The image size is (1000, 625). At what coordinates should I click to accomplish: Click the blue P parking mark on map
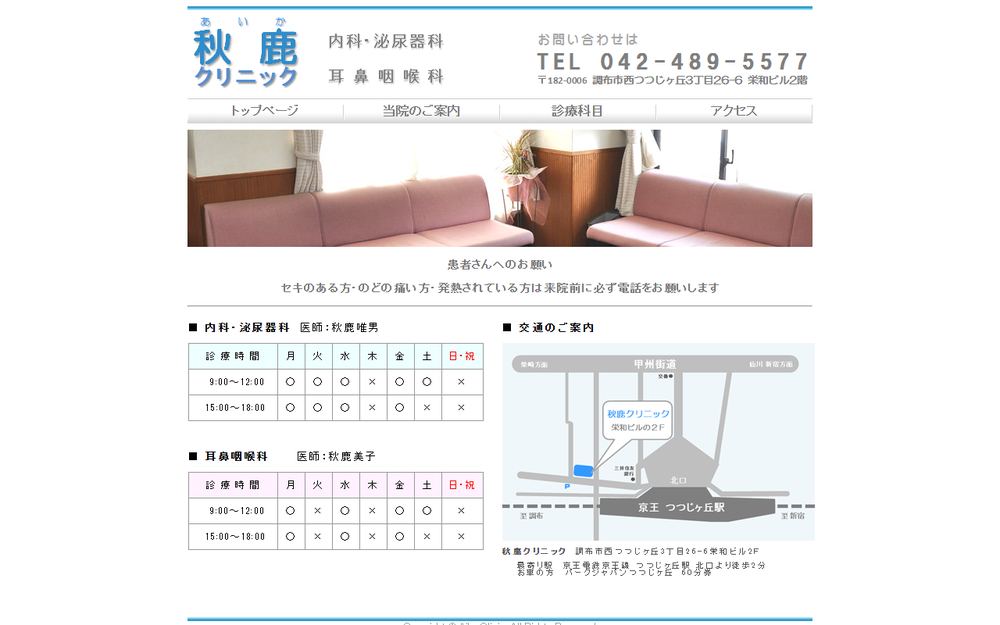click(566, 487)
